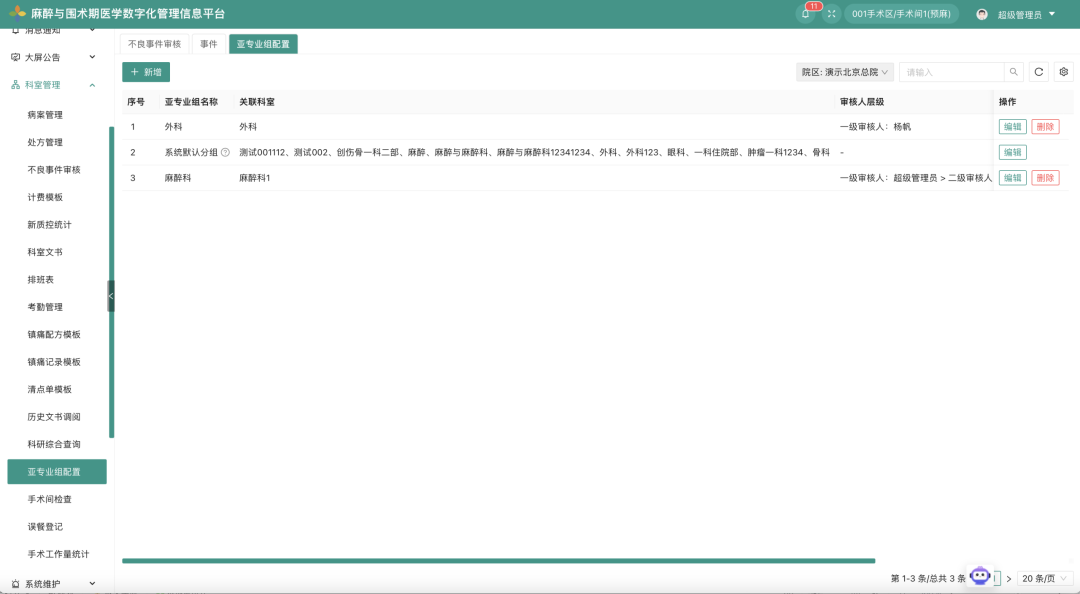Switch to the 不良事件审核 tab

click(x=154, y=44)
